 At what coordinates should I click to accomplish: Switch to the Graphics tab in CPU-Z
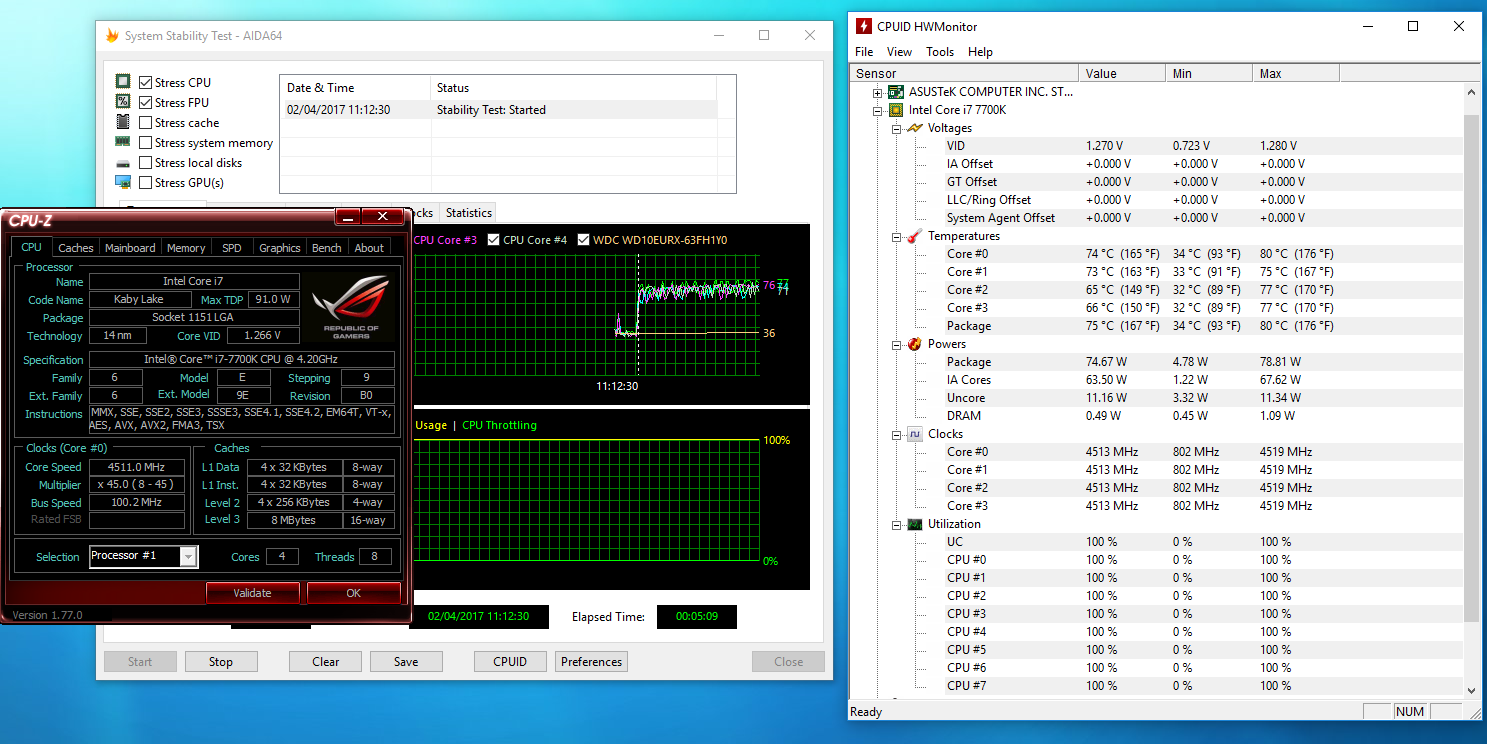[280, 248]
